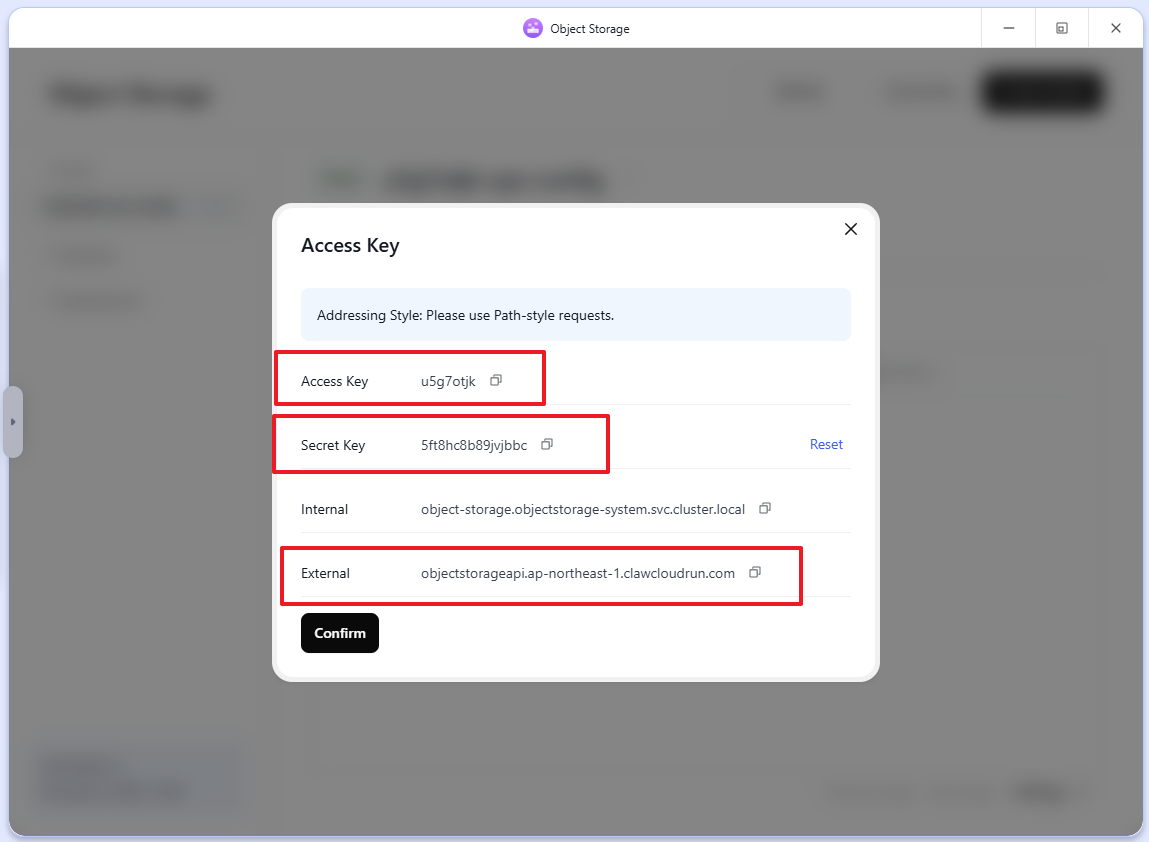Expand the left edge side panel handle
1149x842 pixels.
[13, 422]
